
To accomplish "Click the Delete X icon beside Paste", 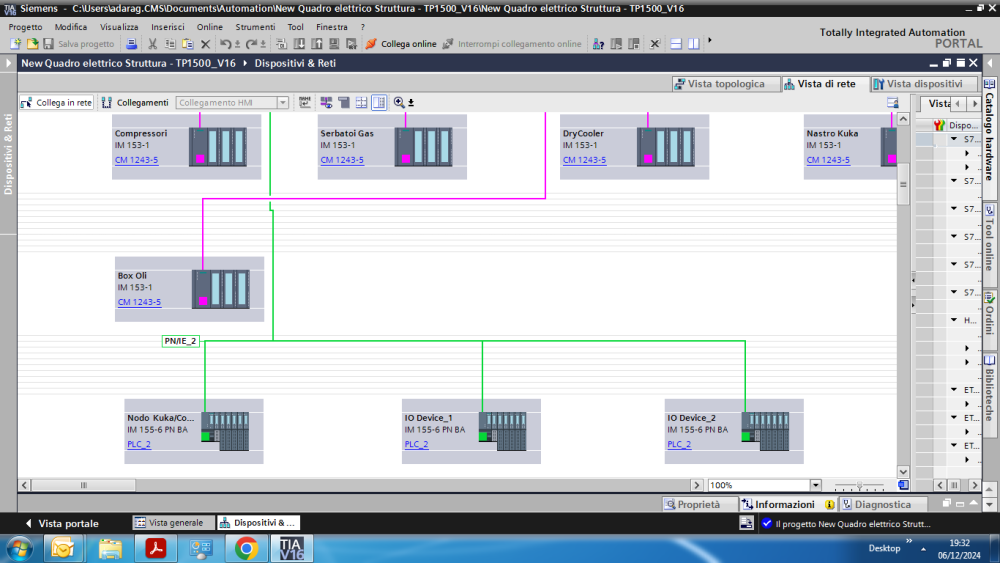I will pos(205,44).
